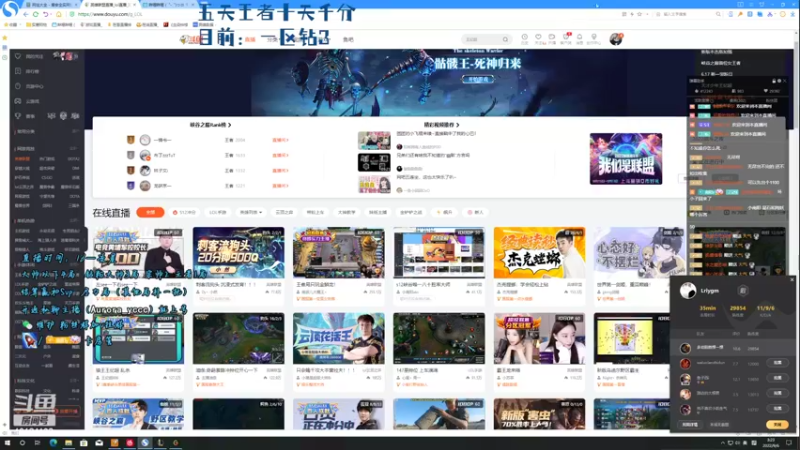Click the browser address bar URL
The image size is (800, 450).
pyautogui.click(x=110, y=14)
